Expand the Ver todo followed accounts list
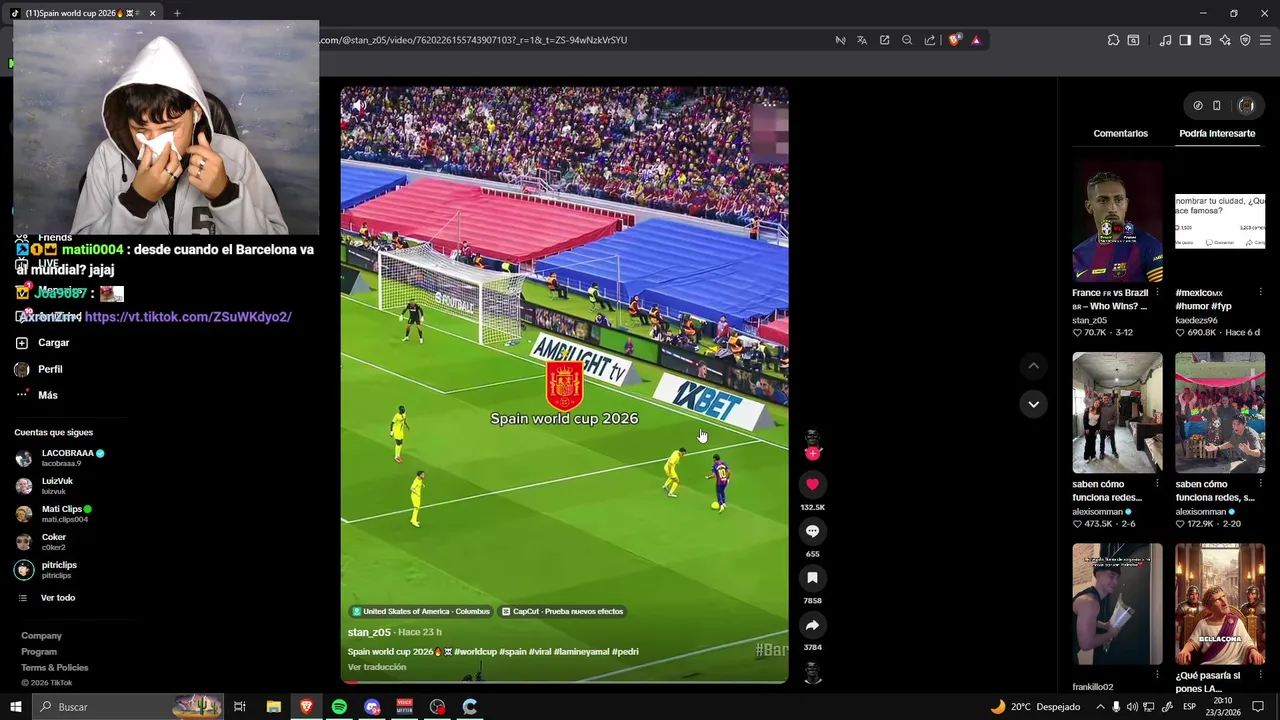Image resolution: width=1280 pixels, height=720 pixels. coord(46,598)
